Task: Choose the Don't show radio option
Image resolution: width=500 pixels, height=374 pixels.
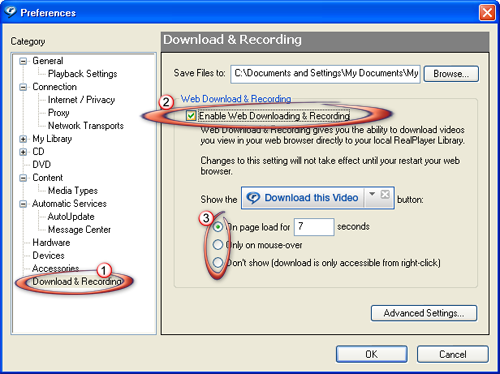Action: pos(218,262)
